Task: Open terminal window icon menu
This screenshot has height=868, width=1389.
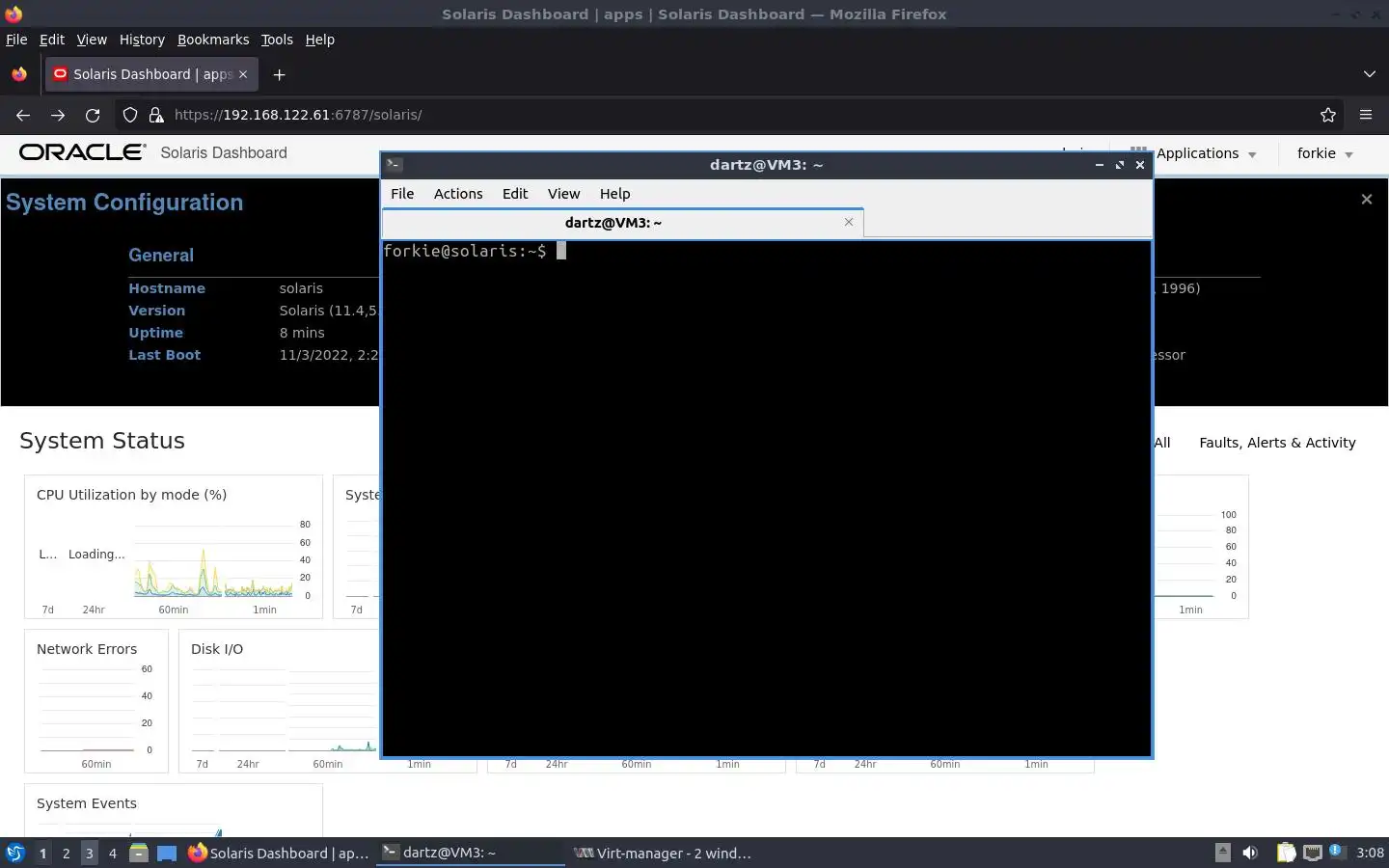Action: coord(394,165)
